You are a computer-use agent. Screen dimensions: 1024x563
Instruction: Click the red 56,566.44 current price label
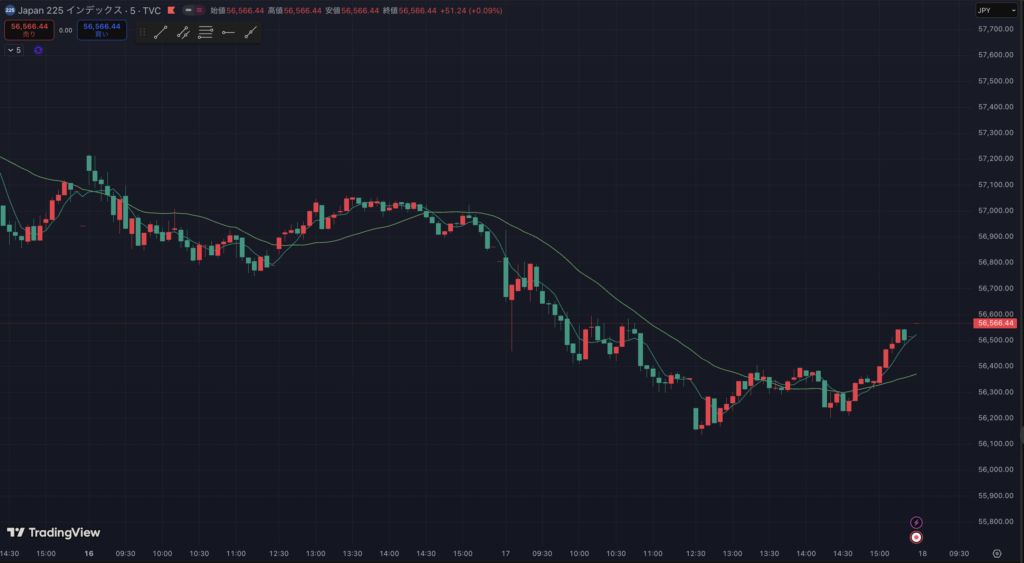pyautogui.click(x=995, y=323)
